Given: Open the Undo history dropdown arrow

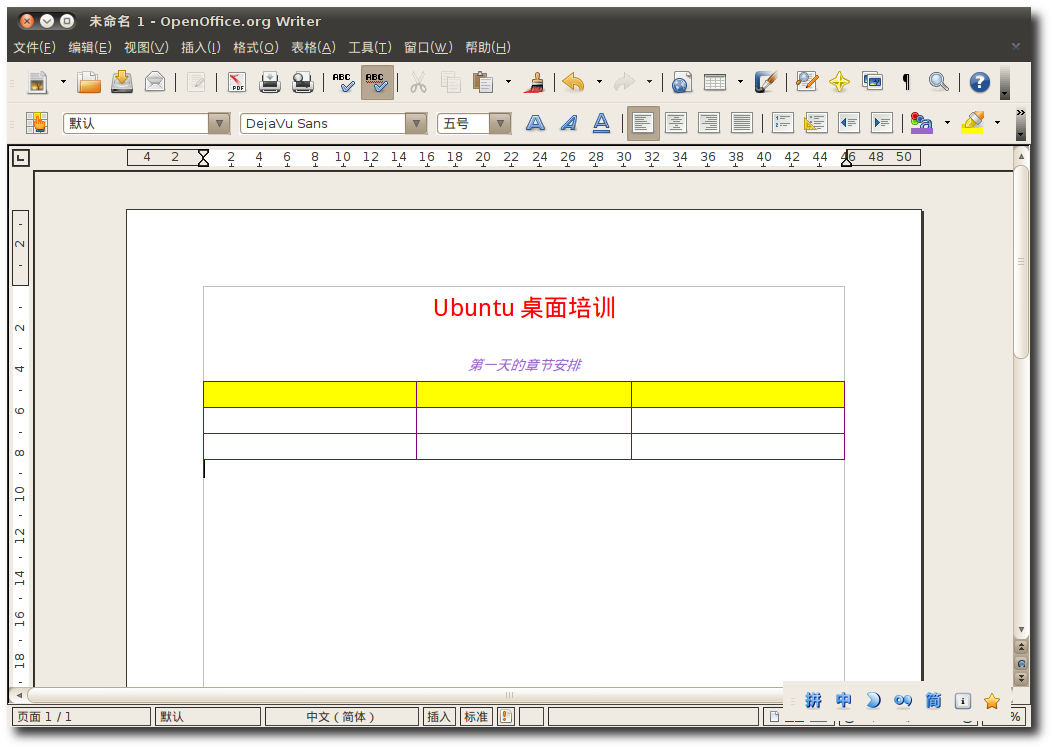Looking at the screenshot, I should tap(599, 83).
